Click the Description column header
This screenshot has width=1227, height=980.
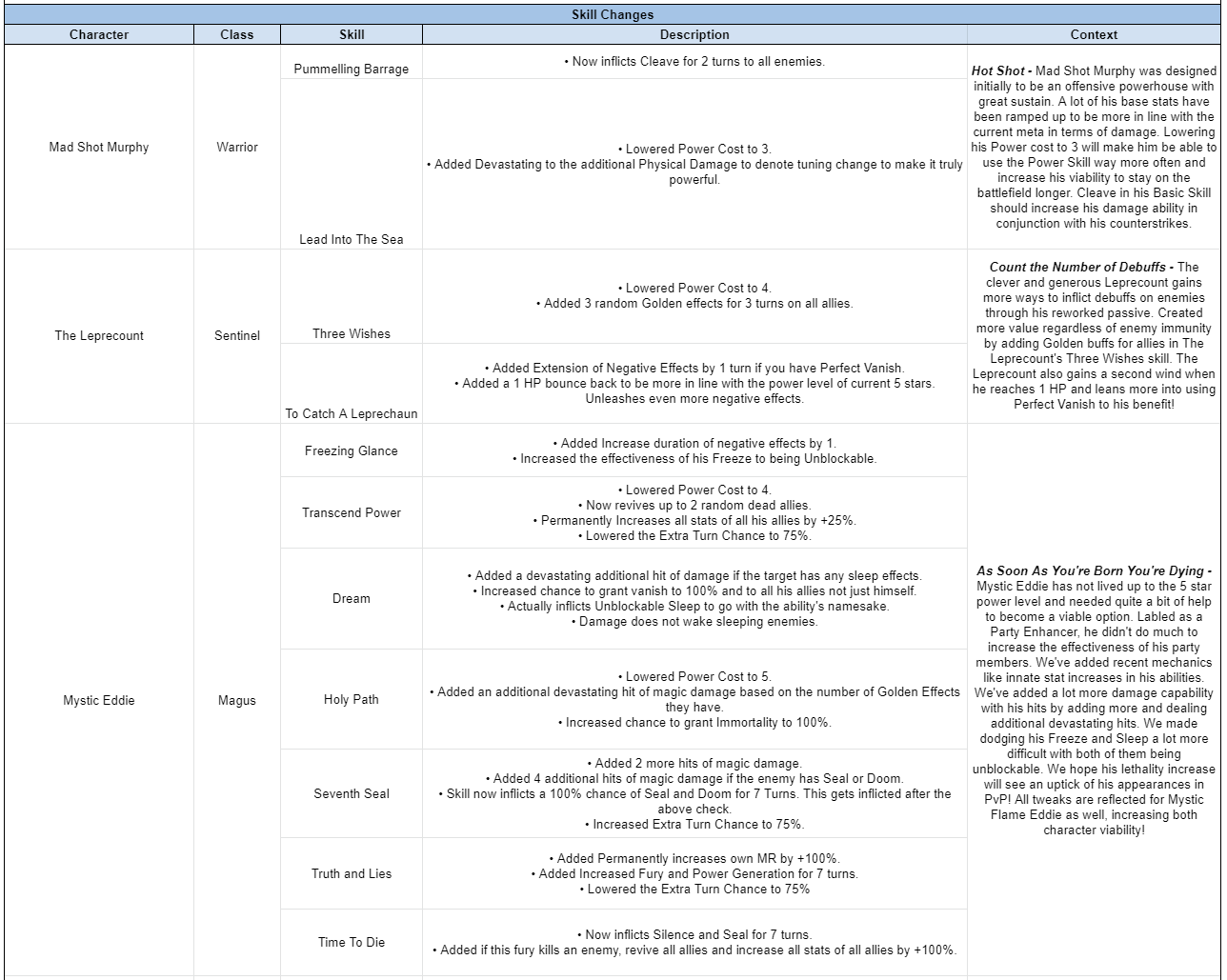(x=694, y=34)
